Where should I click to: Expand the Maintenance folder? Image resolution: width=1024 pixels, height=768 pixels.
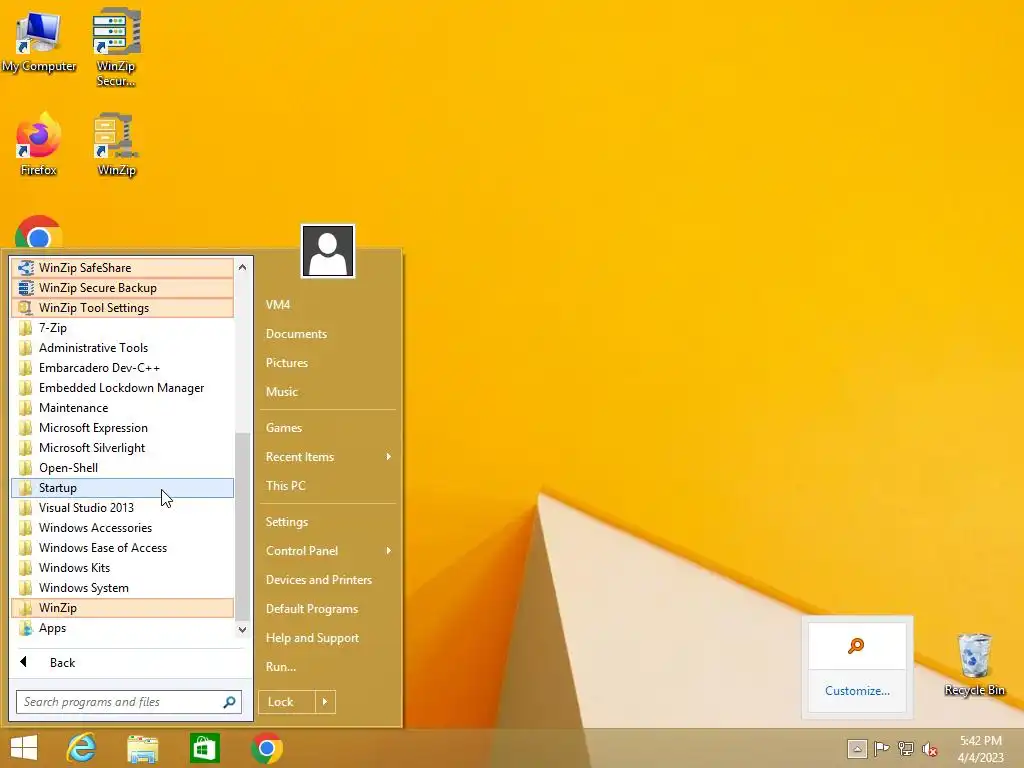(122, 408)
